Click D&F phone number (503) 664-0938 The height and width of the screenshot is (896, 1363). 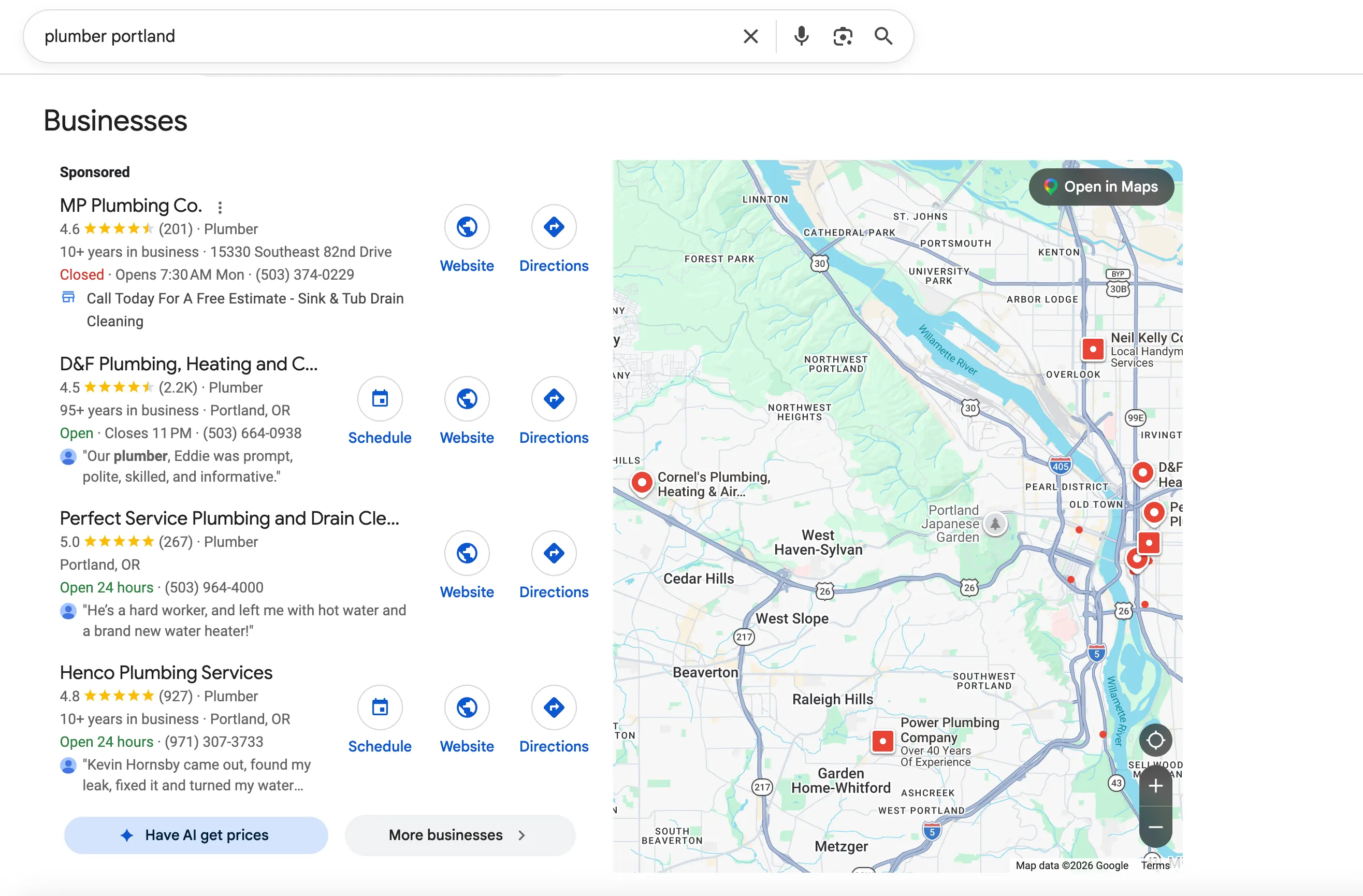[252, 433]
